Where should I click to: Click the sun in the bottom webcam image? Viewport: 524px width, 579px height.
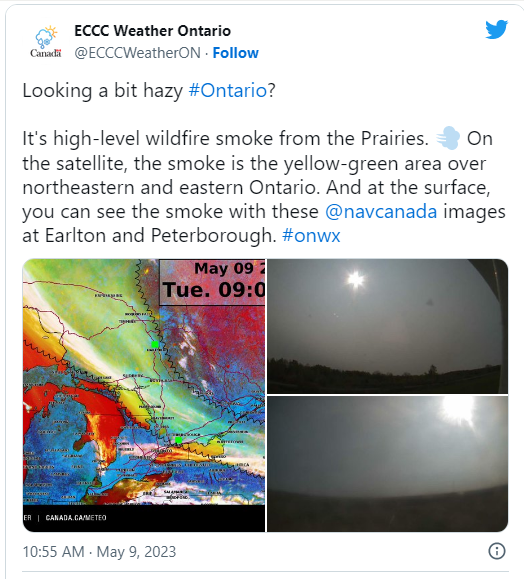458,410
